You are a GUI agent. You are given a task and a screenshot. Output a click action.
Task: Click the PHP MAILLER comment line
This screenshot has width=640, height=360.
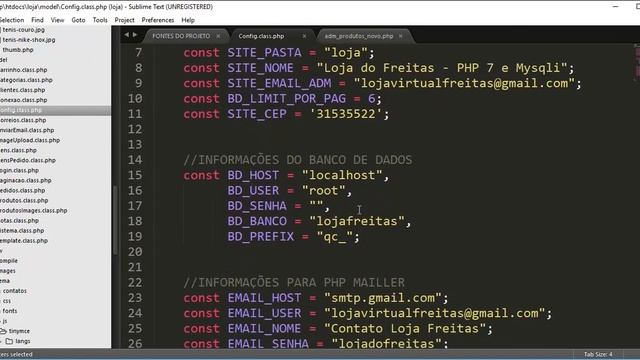[294, 282]
